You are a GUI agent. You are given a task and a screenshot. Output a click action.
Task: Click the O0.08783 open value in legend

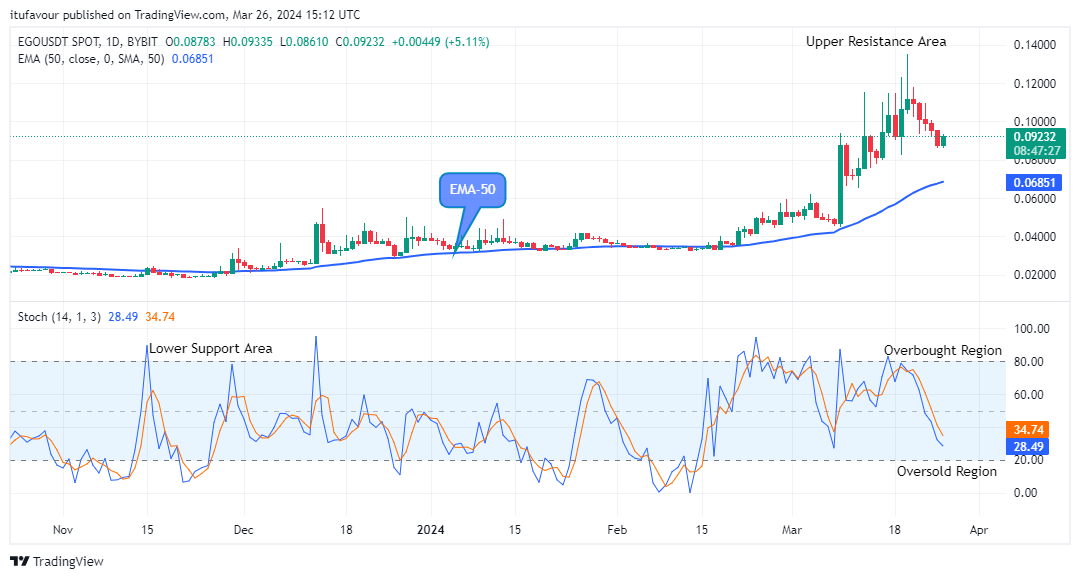point(190,42)
